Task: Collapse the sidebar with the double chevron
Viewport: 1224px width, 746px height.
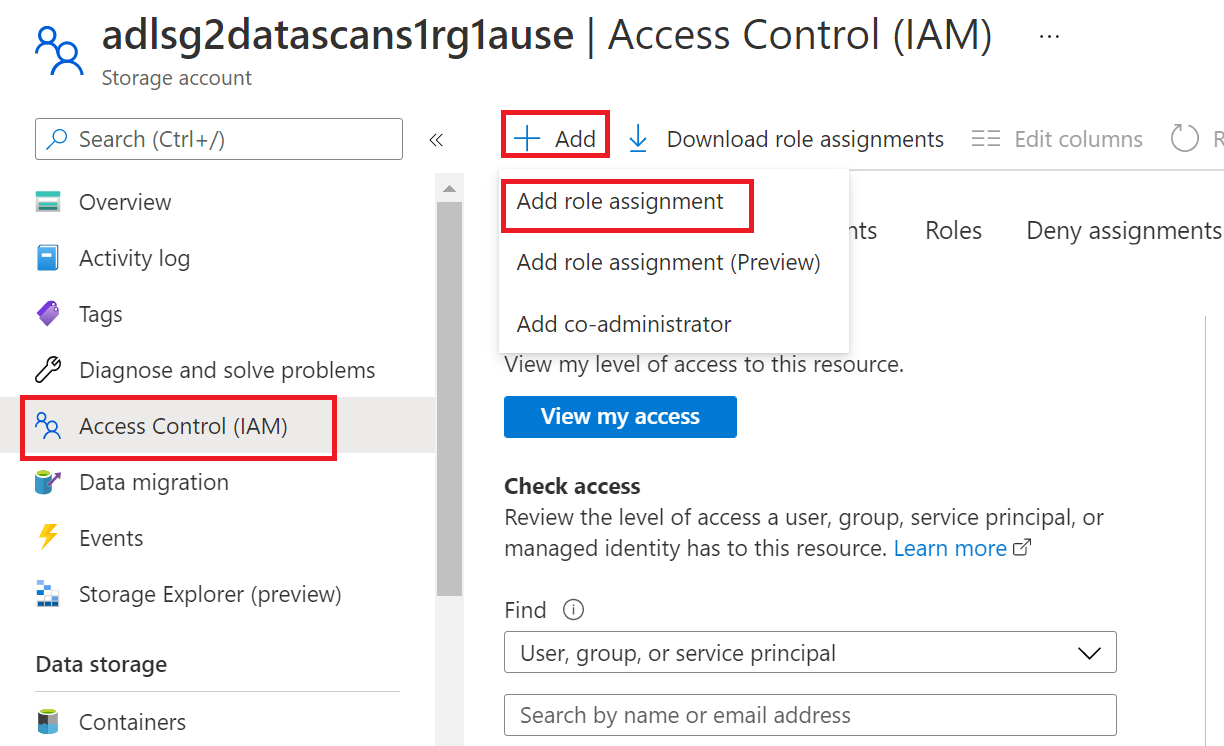Action: (x=435, y=139)
